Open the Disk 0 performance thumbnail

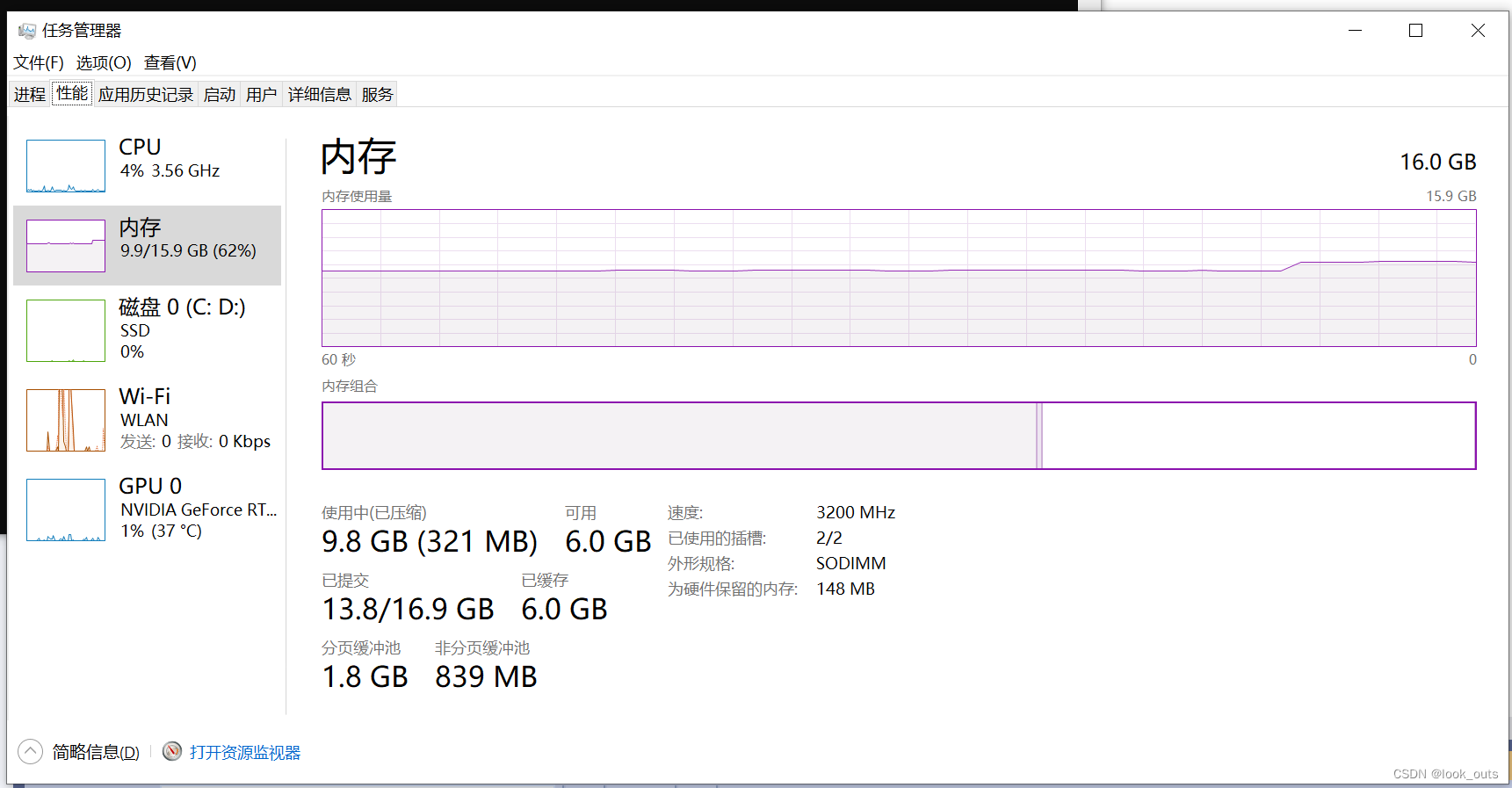[66, 330]
